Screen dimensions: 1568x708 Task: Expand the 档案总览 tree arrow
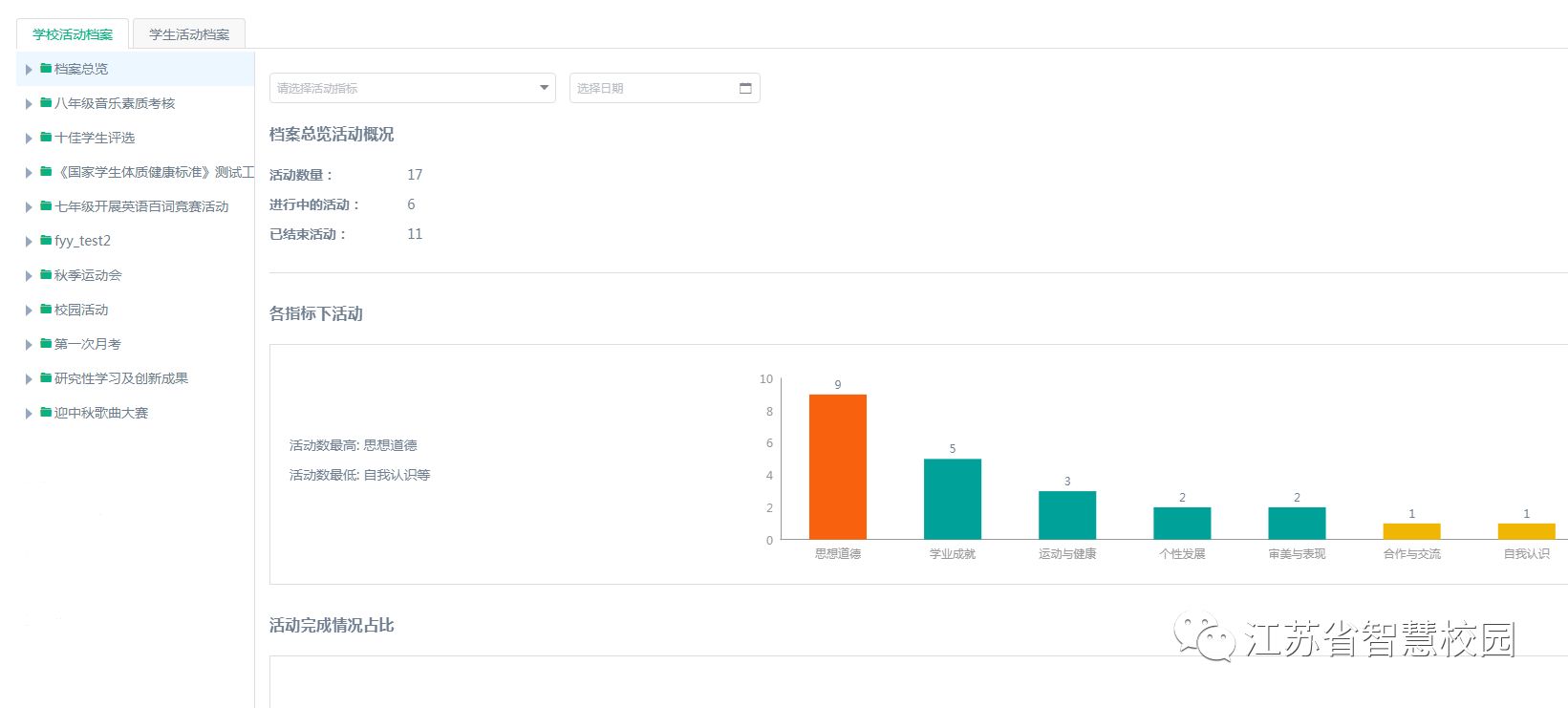[29, 70]
